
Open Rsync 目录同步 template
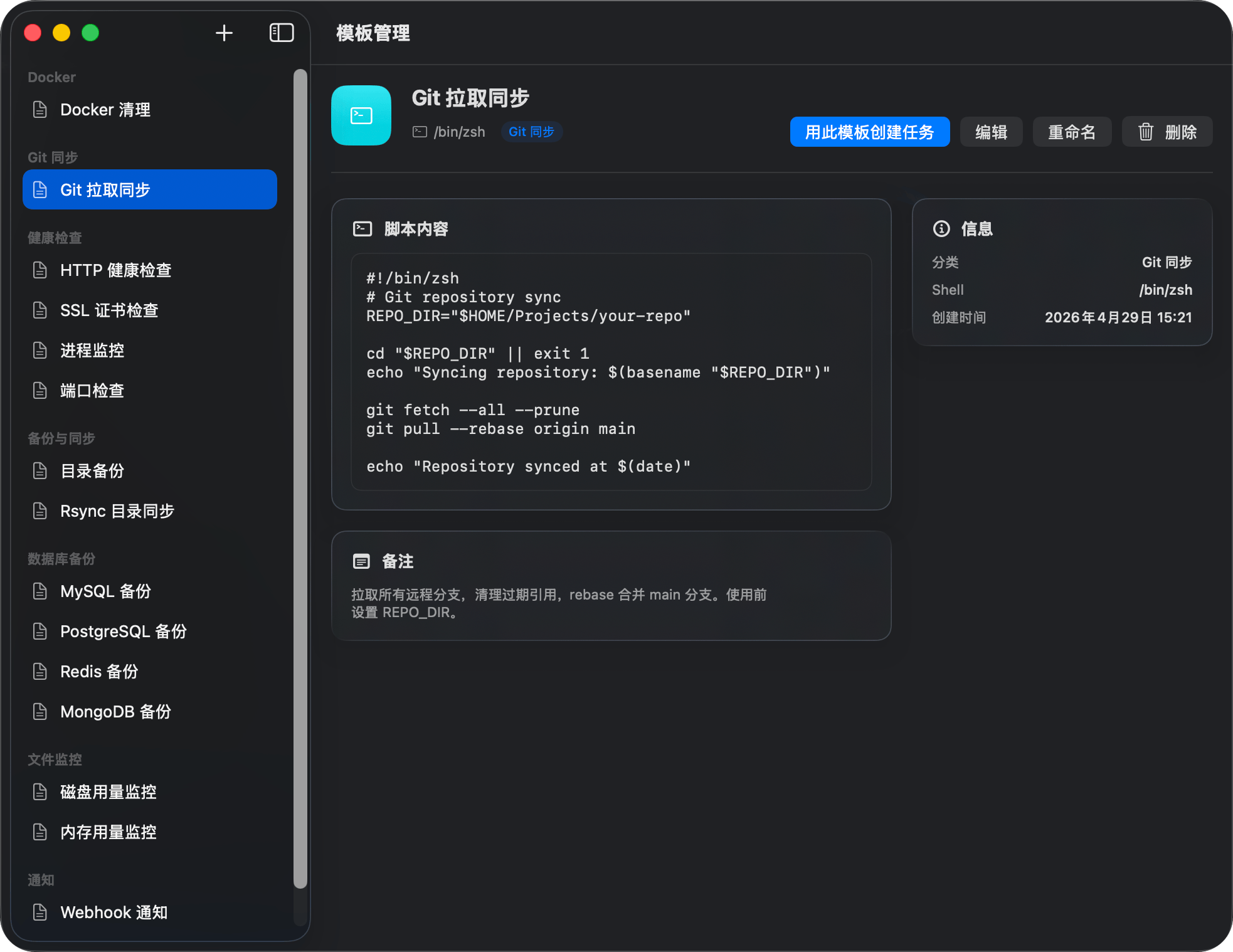click(150, 511)
